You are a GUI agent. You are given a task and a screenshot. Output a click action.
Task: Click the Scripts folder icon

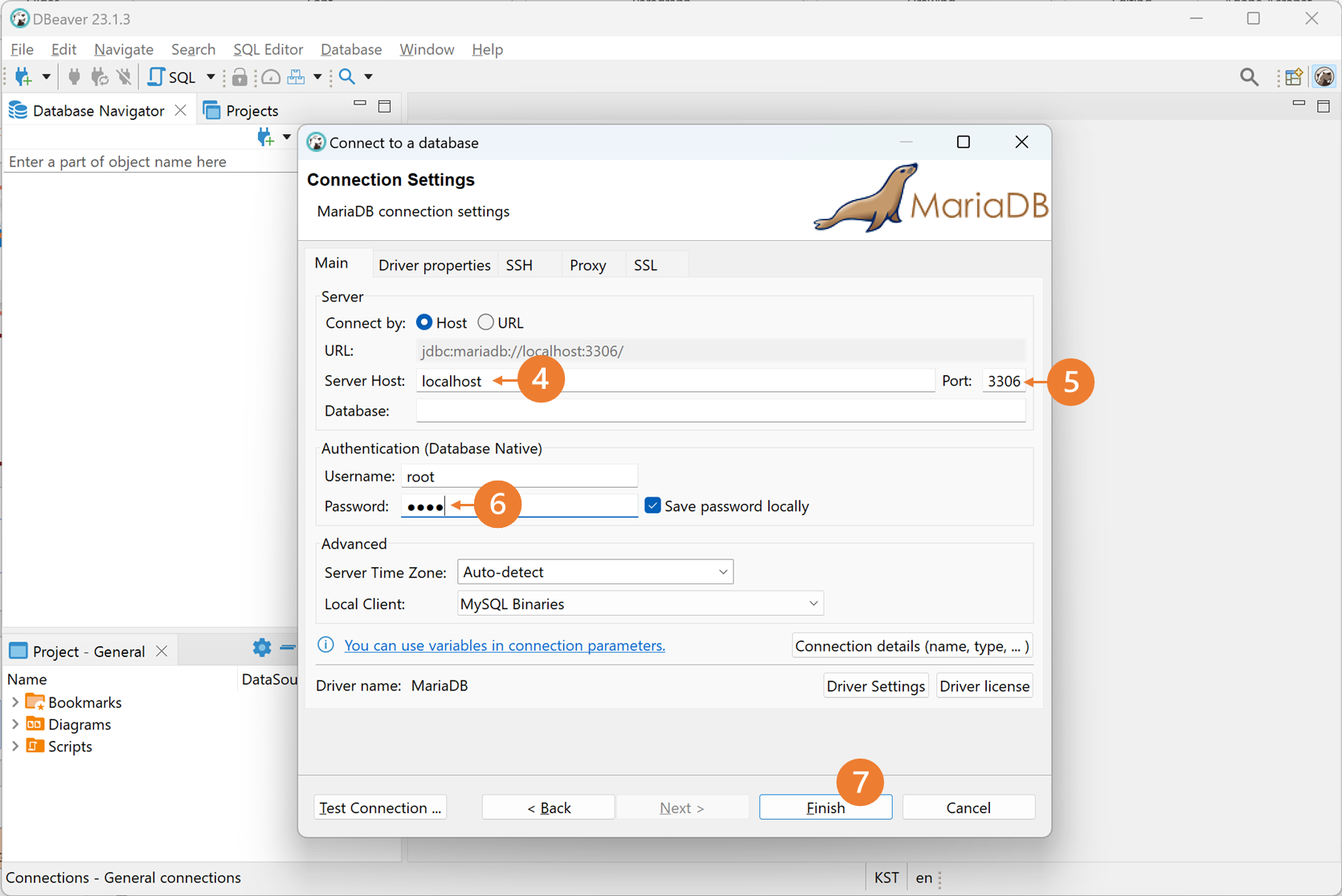35,746
